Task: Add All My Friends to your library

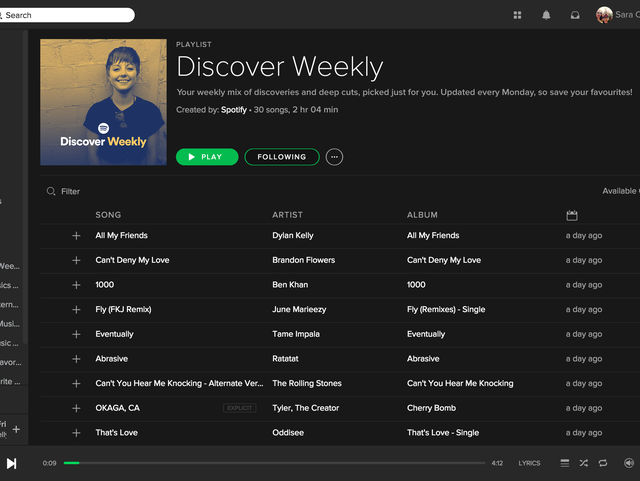Action: 76,236
